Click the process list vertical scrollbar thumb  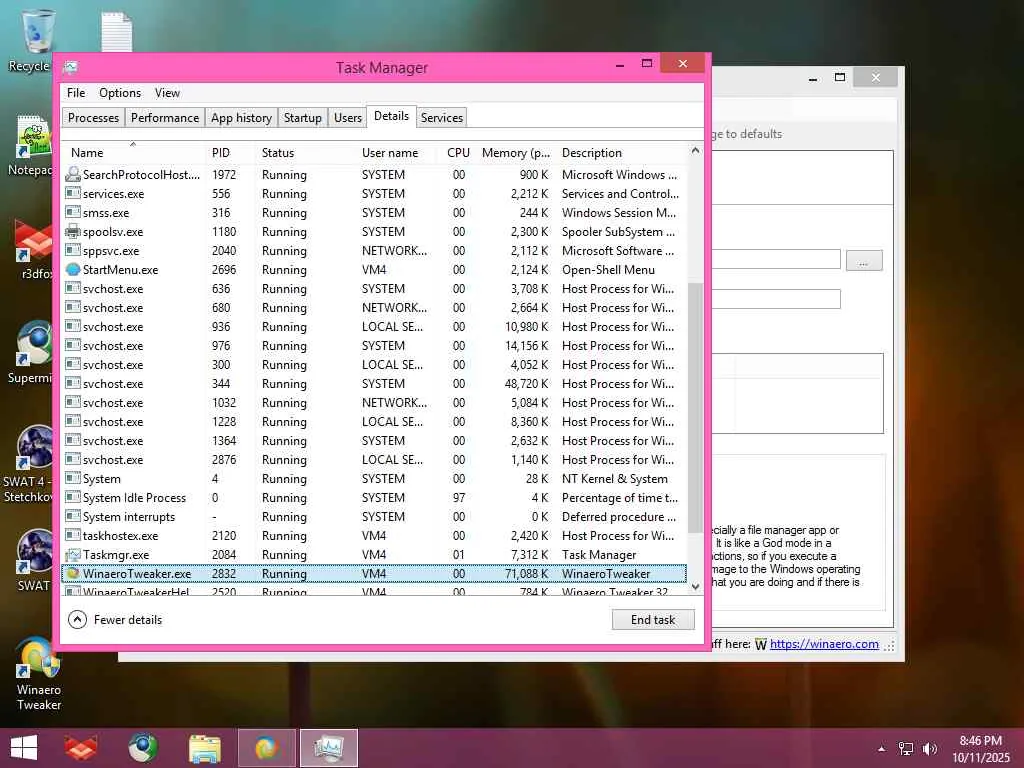tap(695, 408)
